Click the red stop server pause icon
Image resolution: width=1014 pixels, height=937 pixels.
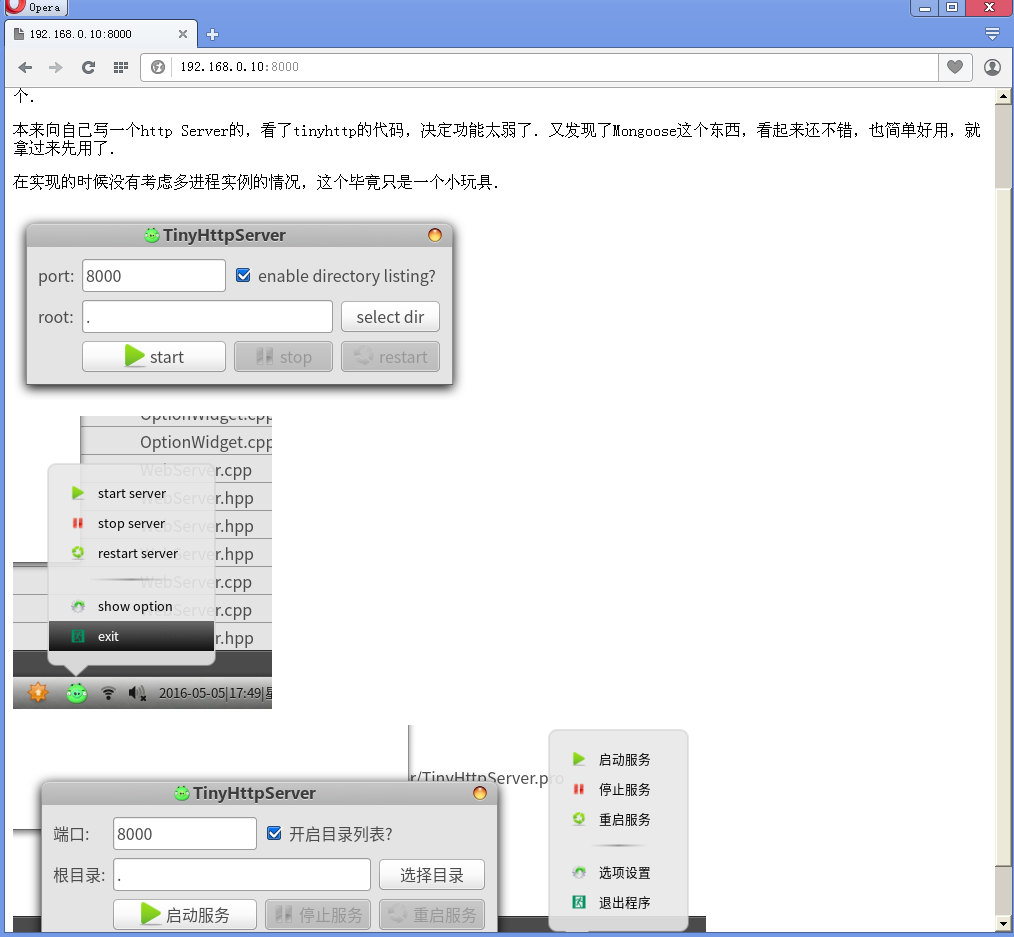click(x=77, y=523)
